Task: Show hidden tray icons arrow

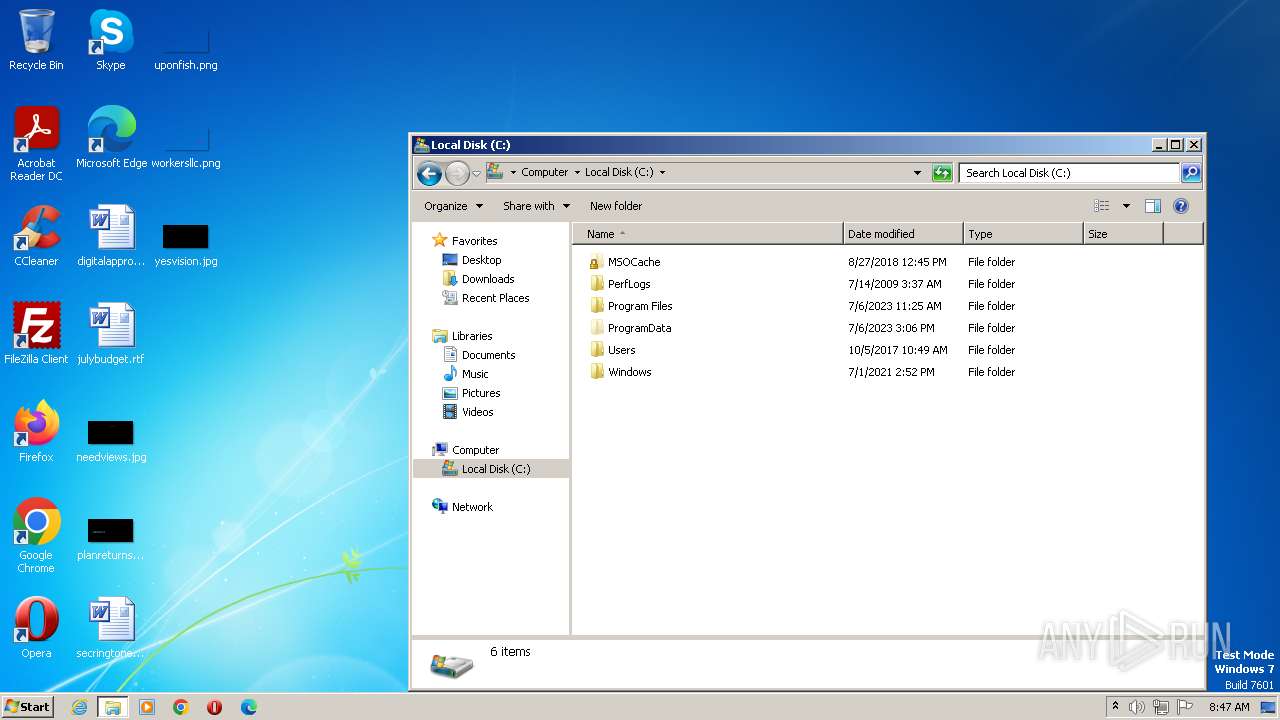Action: 1115,707
